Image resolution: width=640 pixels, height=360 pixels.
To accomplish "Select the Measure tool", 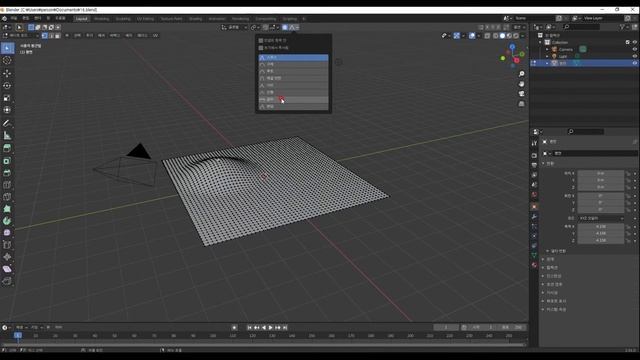I will 7,135.
